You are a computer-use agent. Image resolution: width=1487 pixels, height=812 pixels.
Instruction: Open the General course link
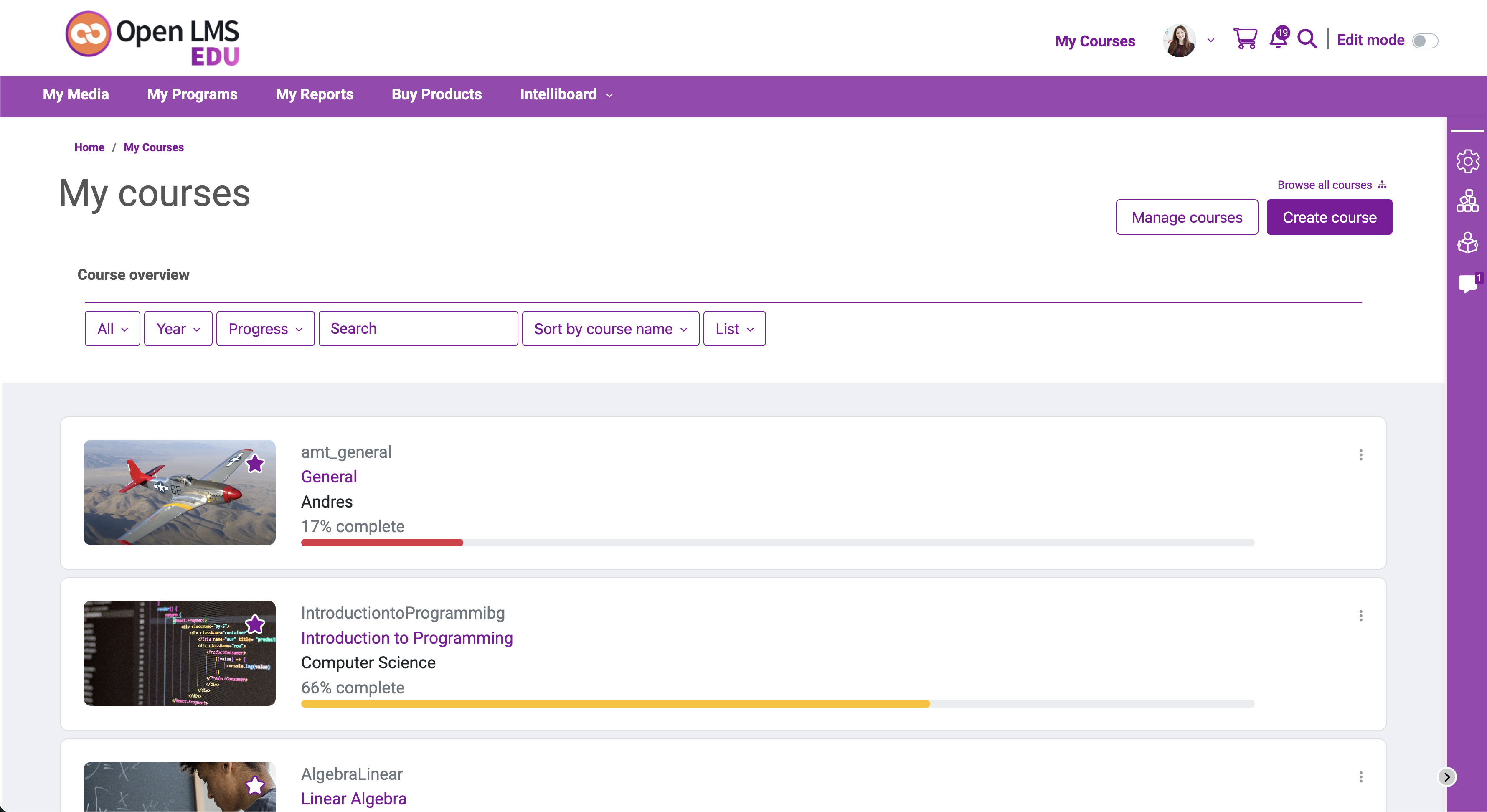[329, 477]
